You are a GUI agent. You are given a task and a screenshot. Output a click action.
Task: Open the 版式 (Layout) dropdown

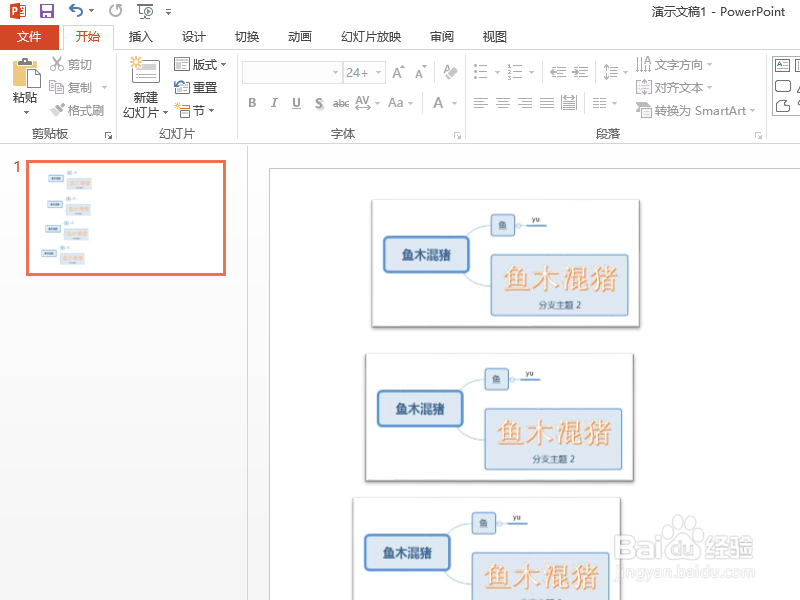200,63
